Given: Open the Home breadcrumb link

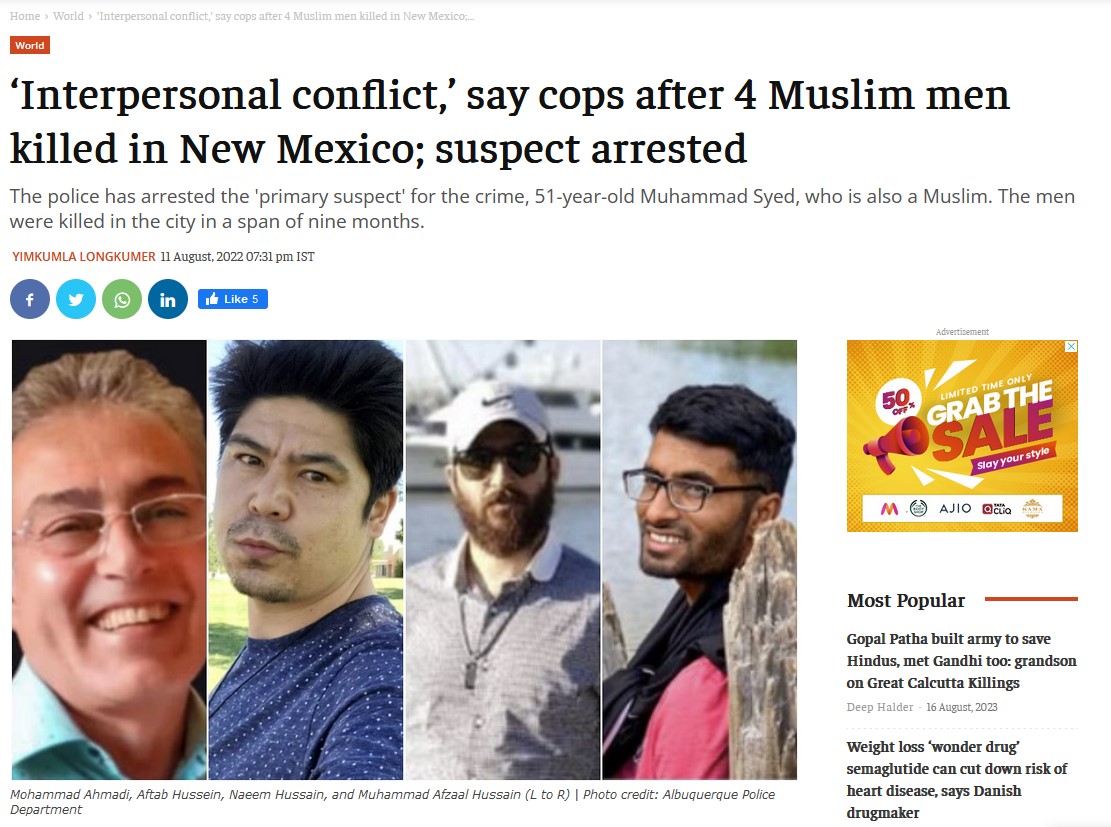Looking at the screenshot, I should pos(25,16).
